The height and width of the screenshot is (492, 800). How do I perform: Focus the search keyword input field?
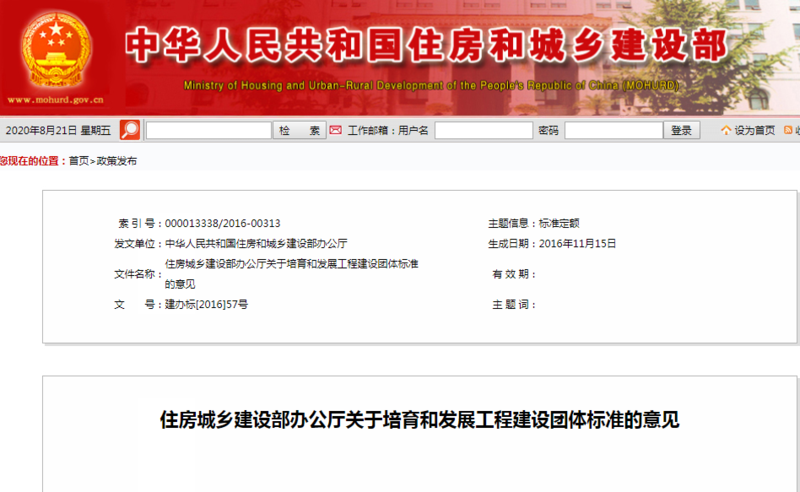pyautogui.click(x=209, y=130)
